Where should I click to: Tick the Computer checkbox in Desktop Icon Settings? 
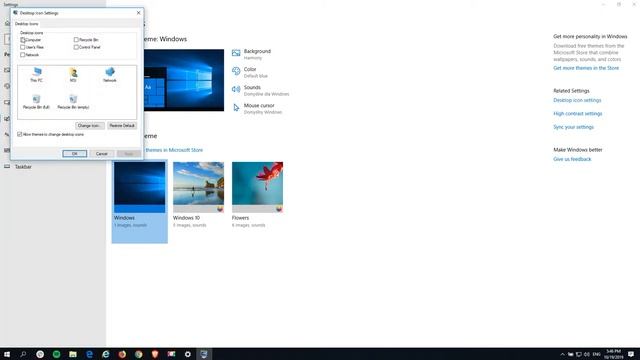[x=22, y=40]
